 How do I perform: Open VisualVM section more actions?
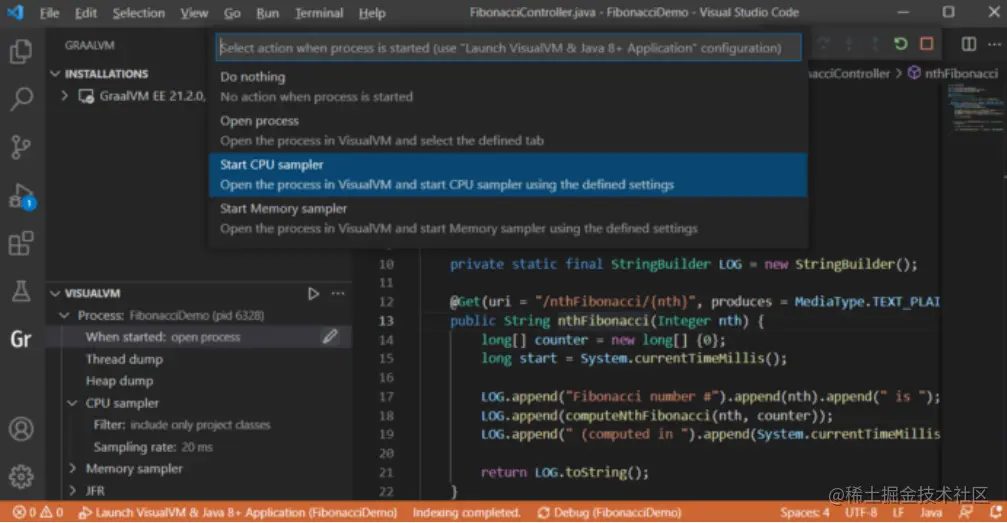338,294
